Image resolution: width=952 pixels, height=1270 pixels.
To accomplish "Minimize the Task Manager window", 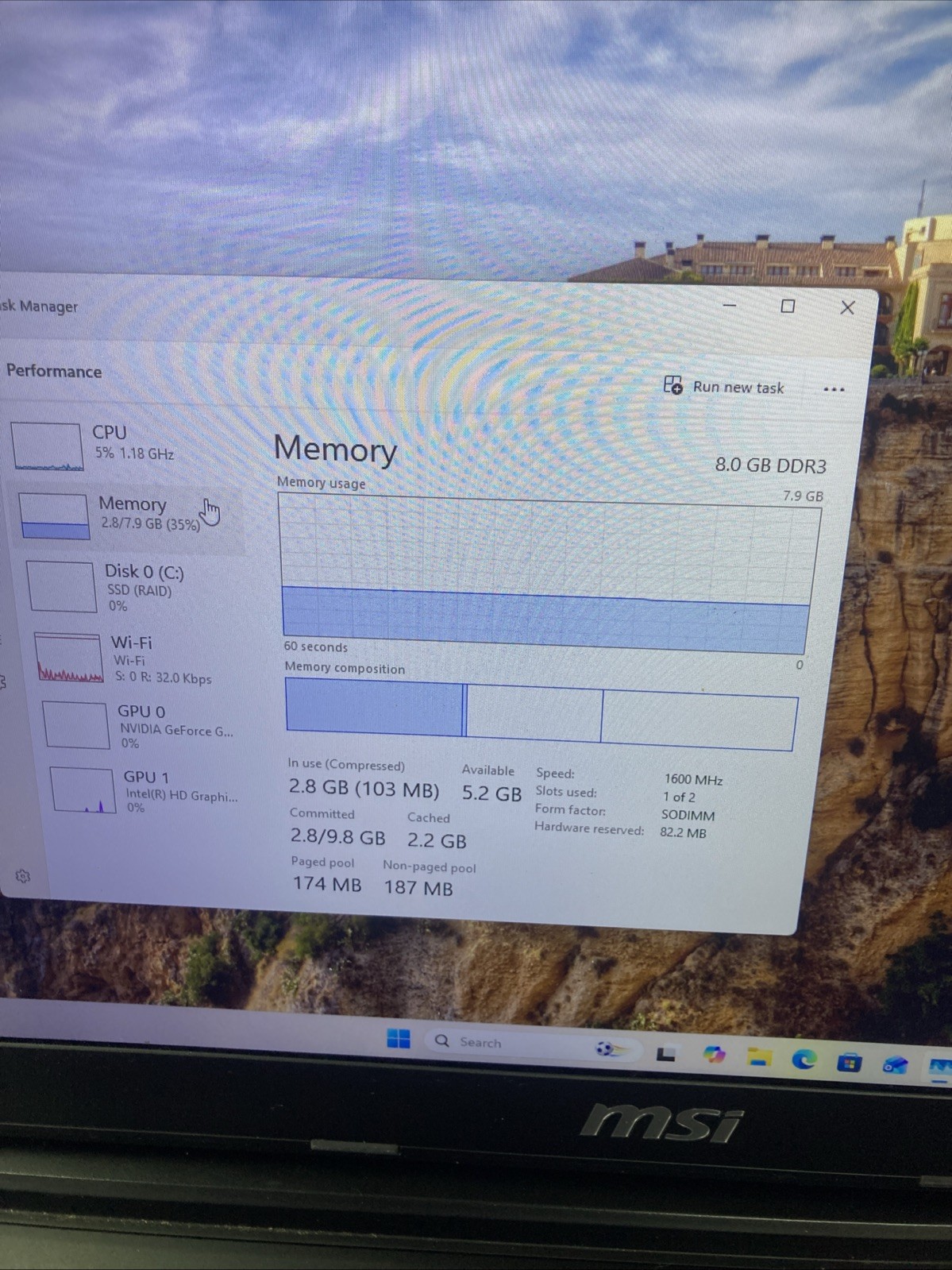I will point(730,305).
